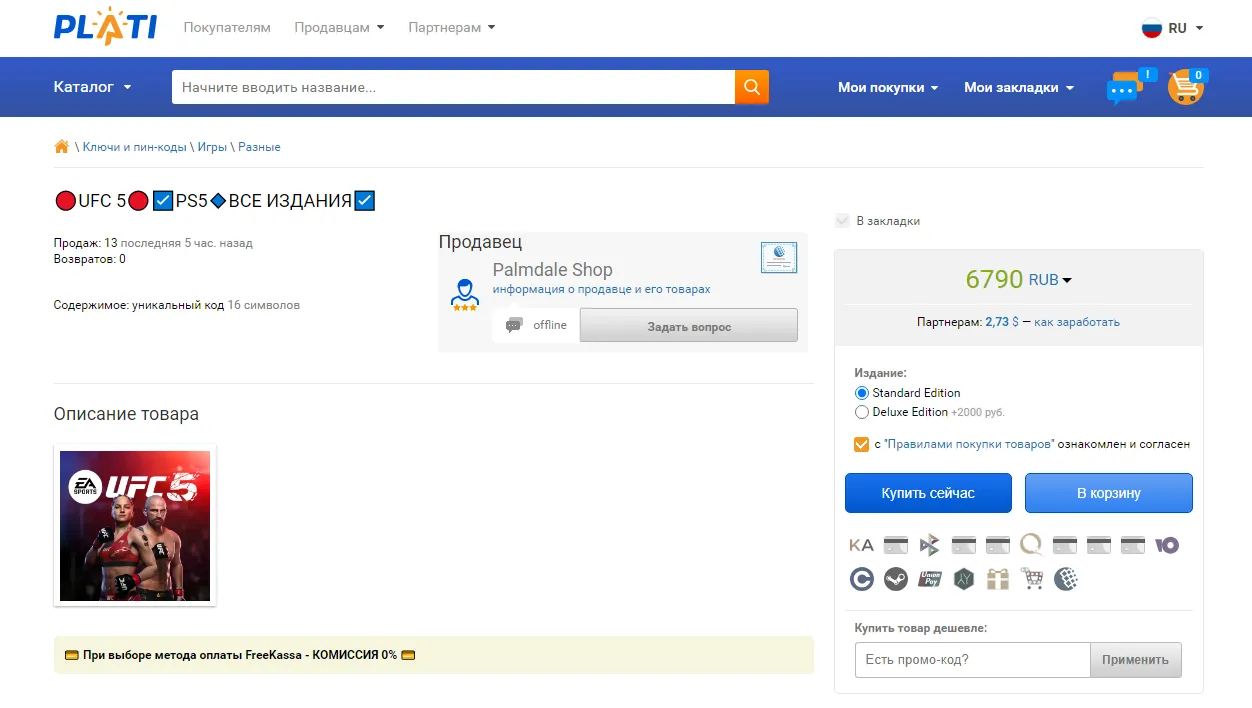The height and width of the screenshot is (708, 1252).
Task: Click the Plati logo
Action: (105, 27)
